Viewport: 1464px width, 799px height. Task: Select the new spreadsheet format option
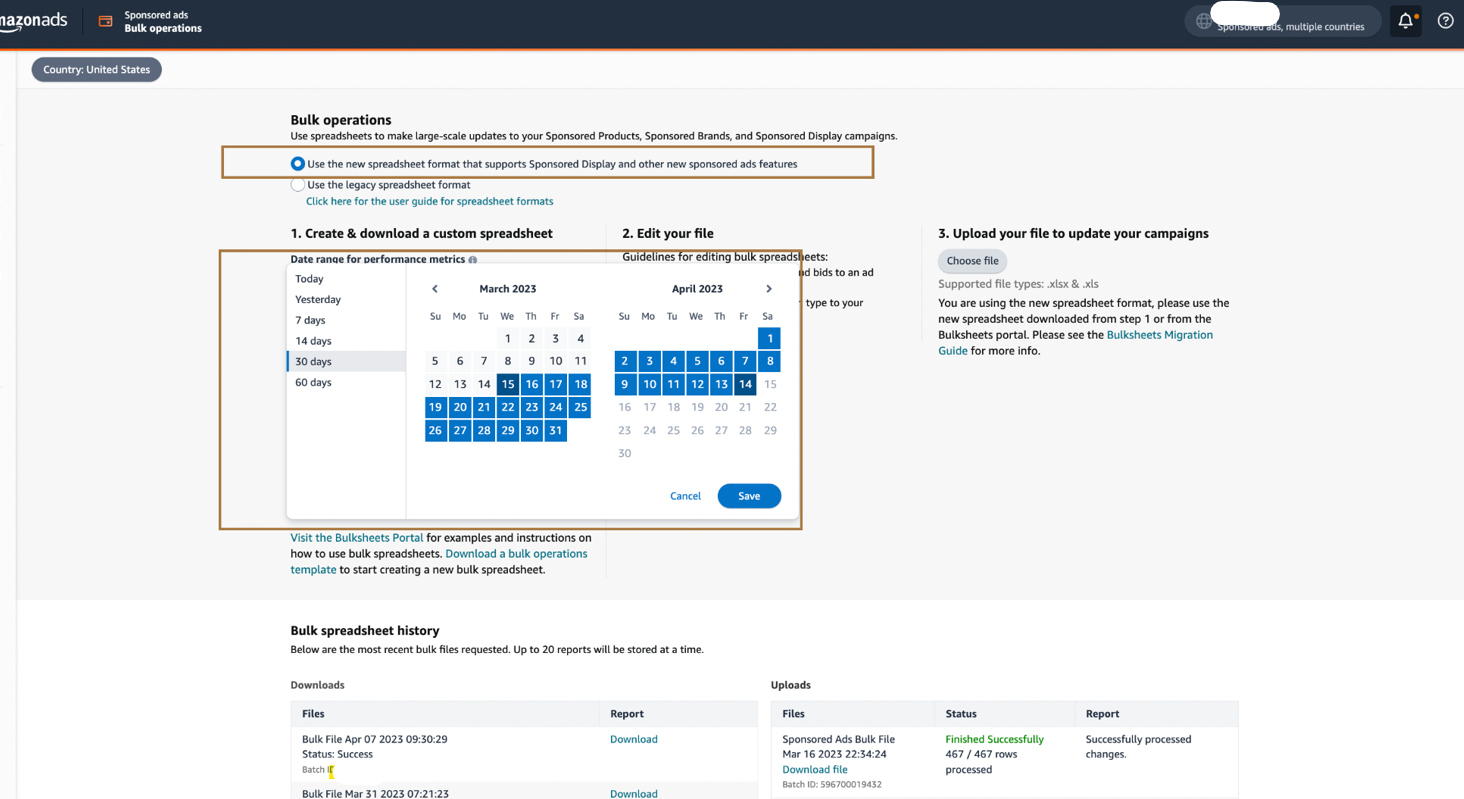(297, 164)
